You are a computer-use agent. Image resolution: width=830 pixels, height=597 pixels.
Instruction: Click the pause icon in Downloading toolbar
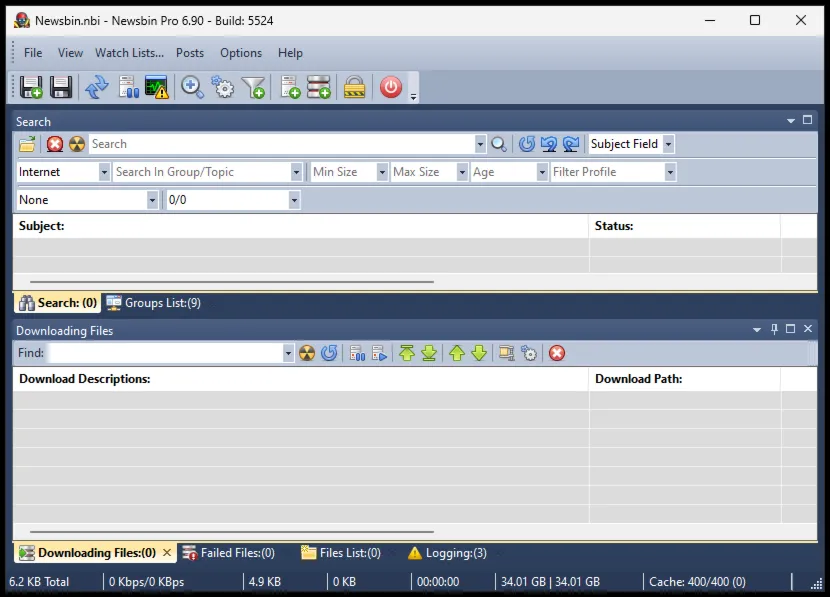pos(357,353)
